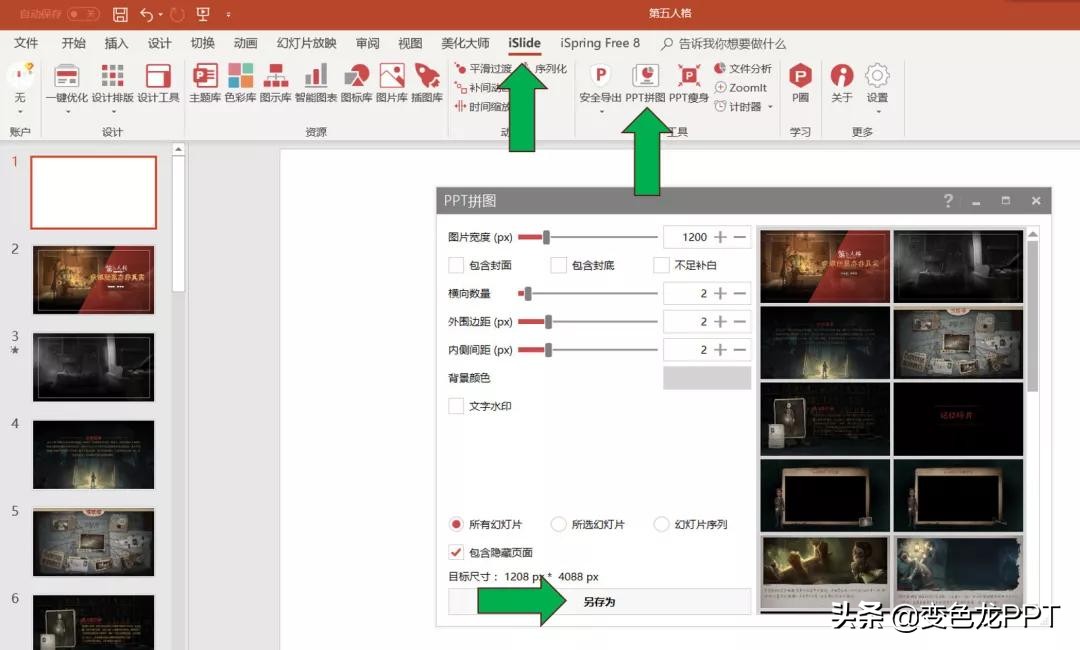Open the 主题库 theme library
Viewport: 1080px width, 650px height.
205,83
